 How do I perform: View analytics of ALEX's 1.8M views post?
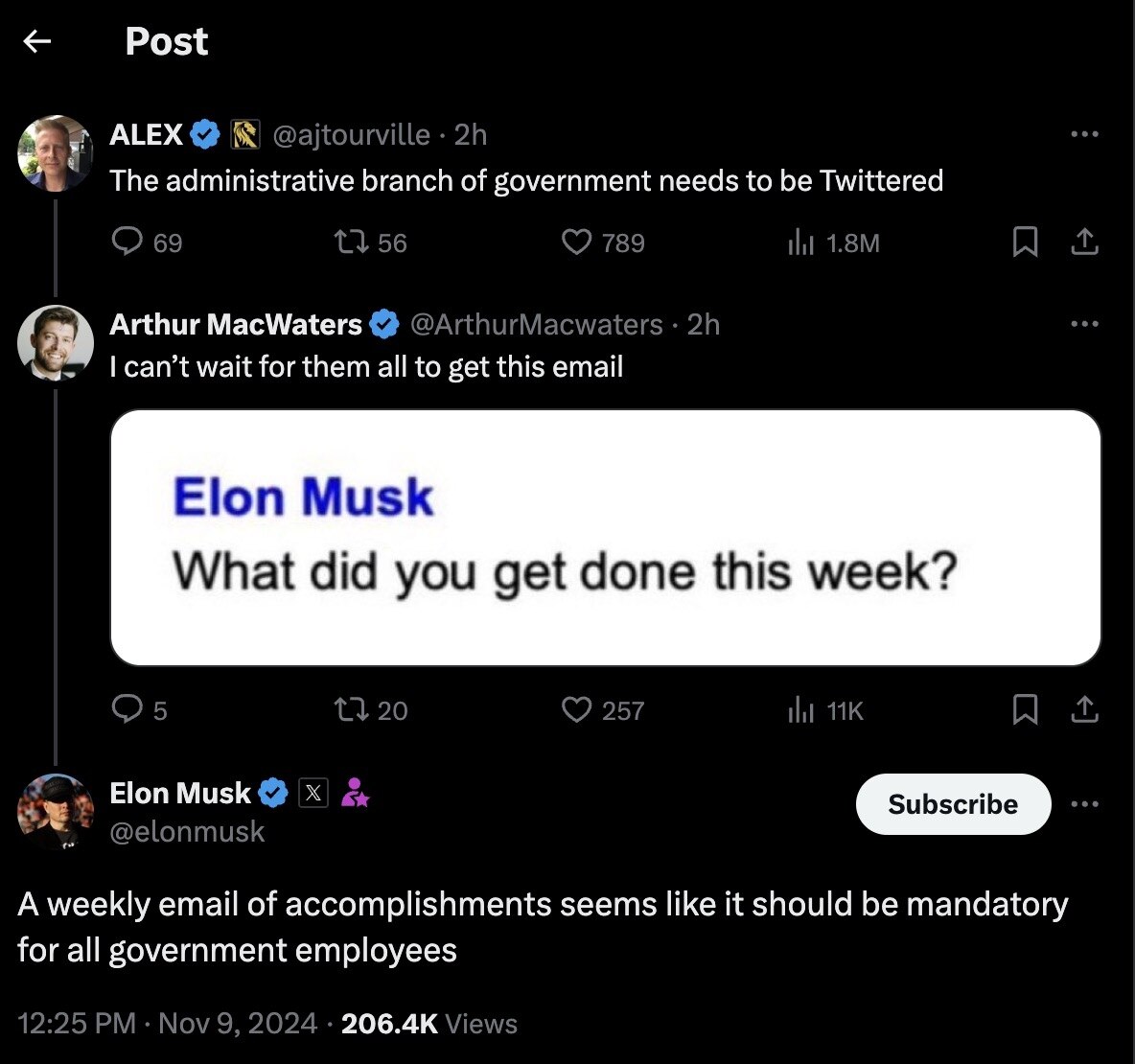[x=800, y=243]
